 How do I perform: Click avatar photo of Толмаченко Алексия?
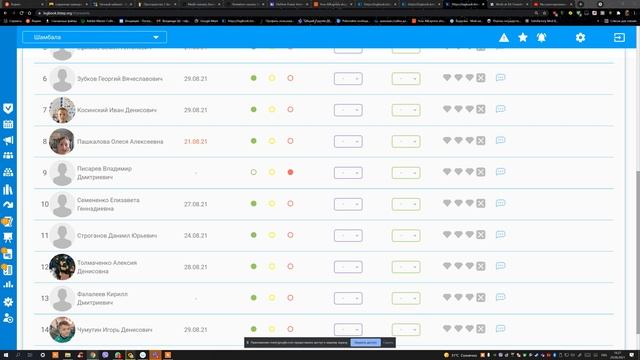pos(62,267)
